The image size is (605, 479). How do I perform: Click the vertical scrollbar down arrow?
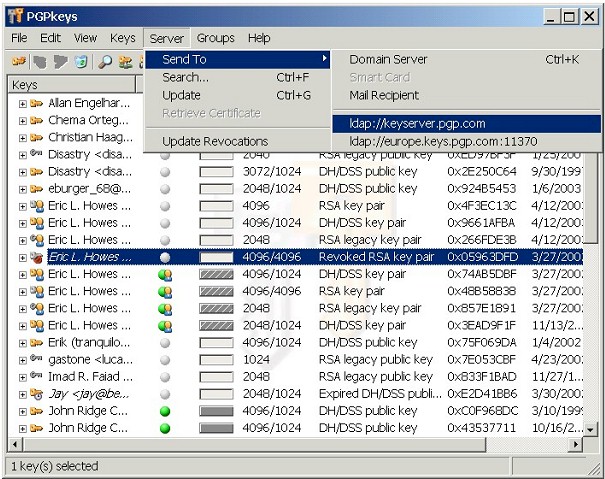tap(590, 429)
